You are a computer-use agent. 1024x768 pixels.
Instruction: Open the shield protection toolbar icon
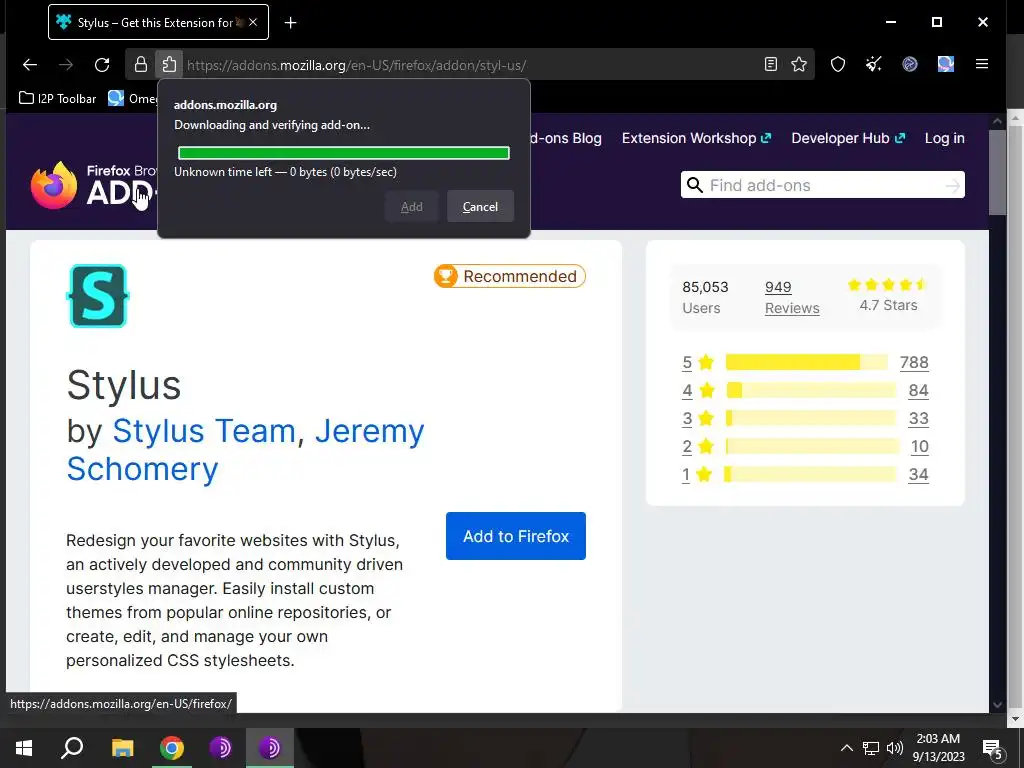click(x=838, y=64)
